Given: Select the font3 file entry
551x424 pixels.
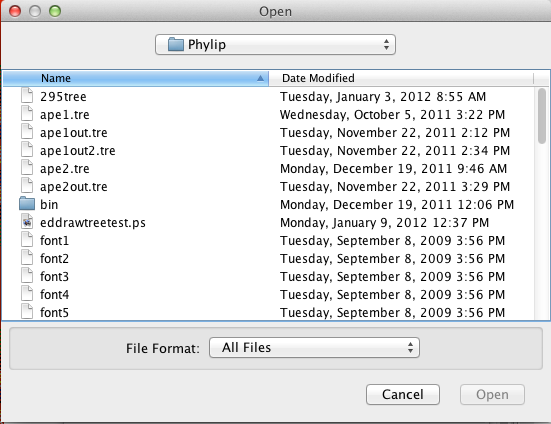Looking at the screenshot, I should tap(269, 276).
